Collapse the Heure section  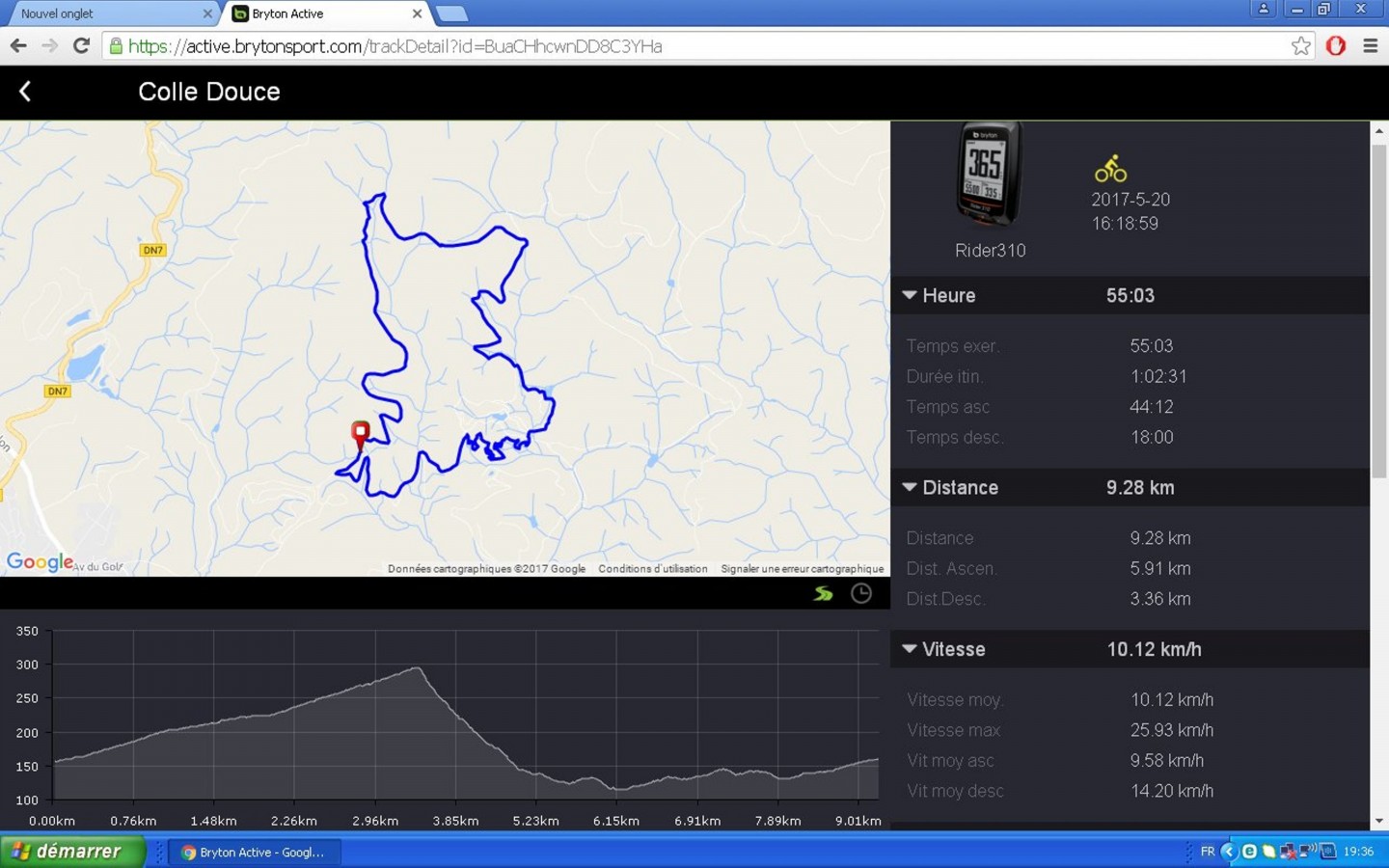pos(910,295)
